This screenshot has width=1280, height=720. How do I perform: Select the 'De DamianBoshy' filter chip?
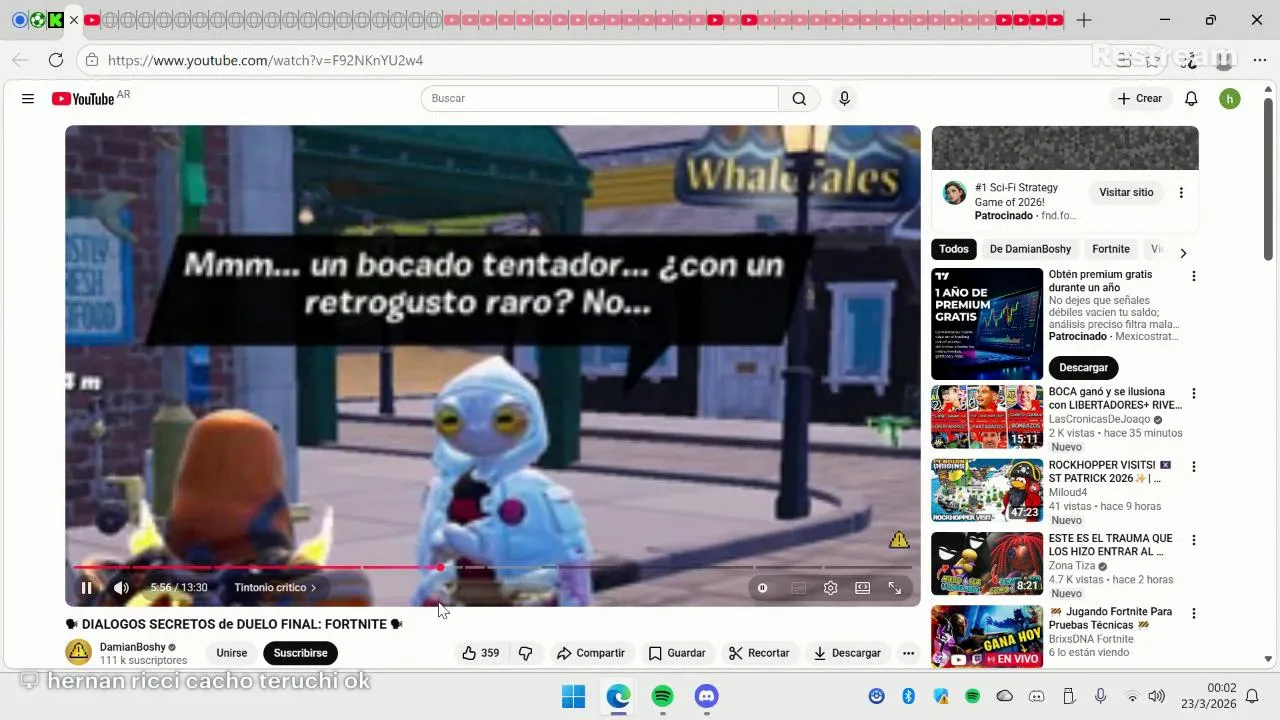(1030, 249)
